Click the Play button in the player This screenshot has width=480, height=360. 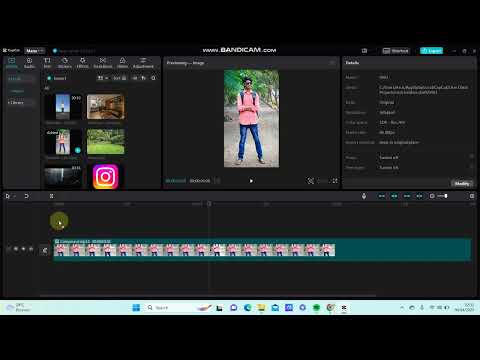tap(251, 181)
